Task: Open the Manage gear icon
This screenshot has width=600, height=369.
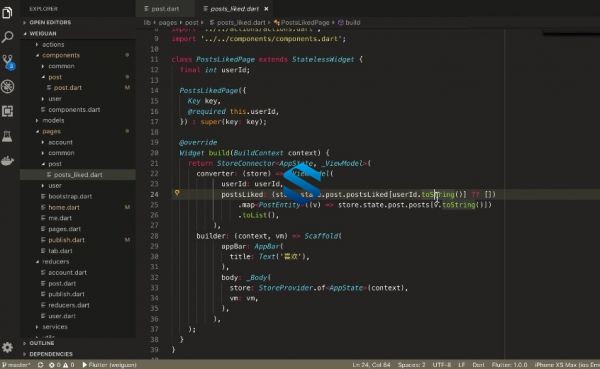Action: (x=7, y=347)
